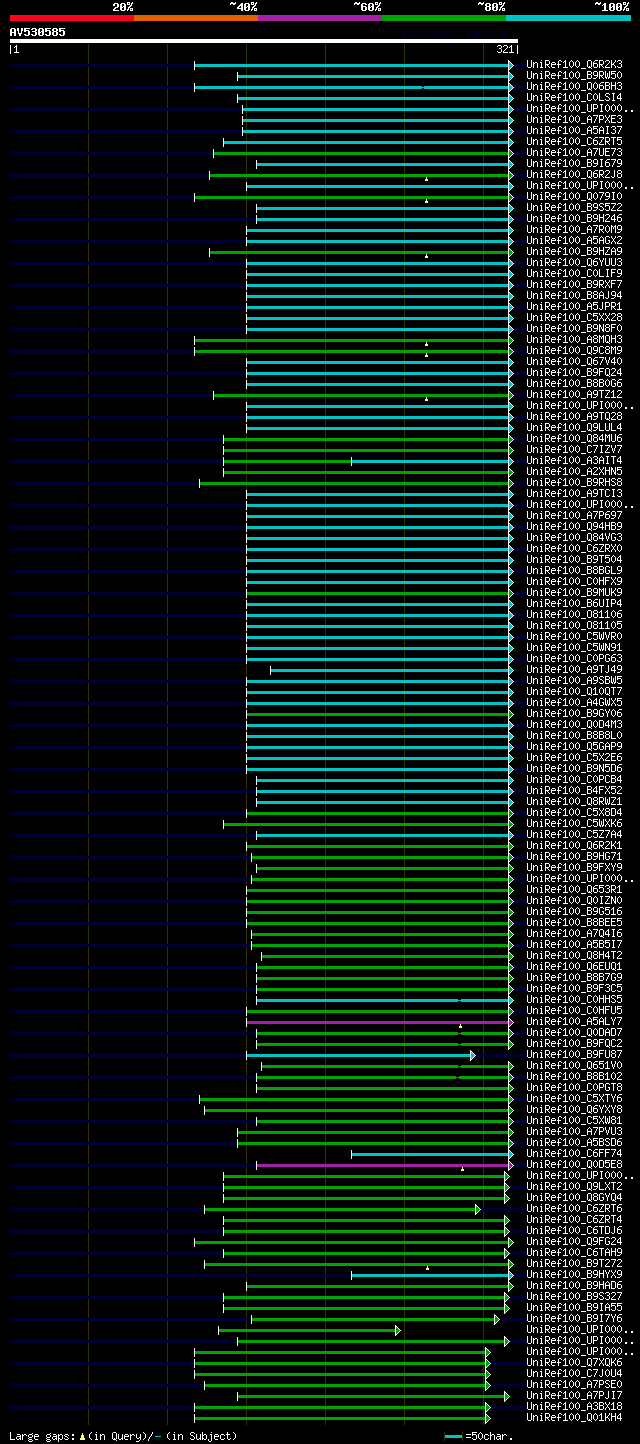Select the UniRef100_A7PVU3 label

(574, 1132)
